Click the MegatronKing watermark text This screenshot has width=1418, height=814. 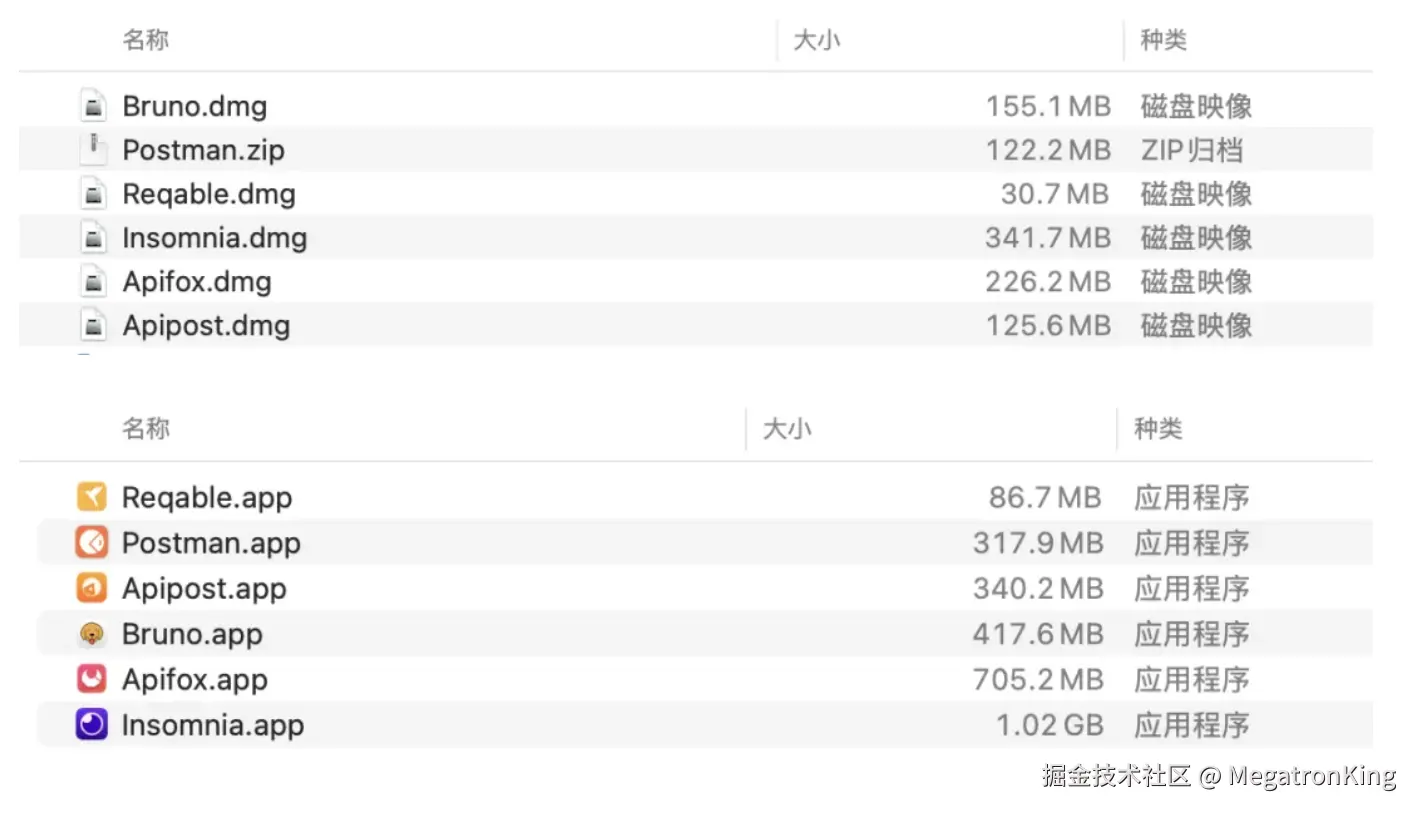coord(1311,776)
